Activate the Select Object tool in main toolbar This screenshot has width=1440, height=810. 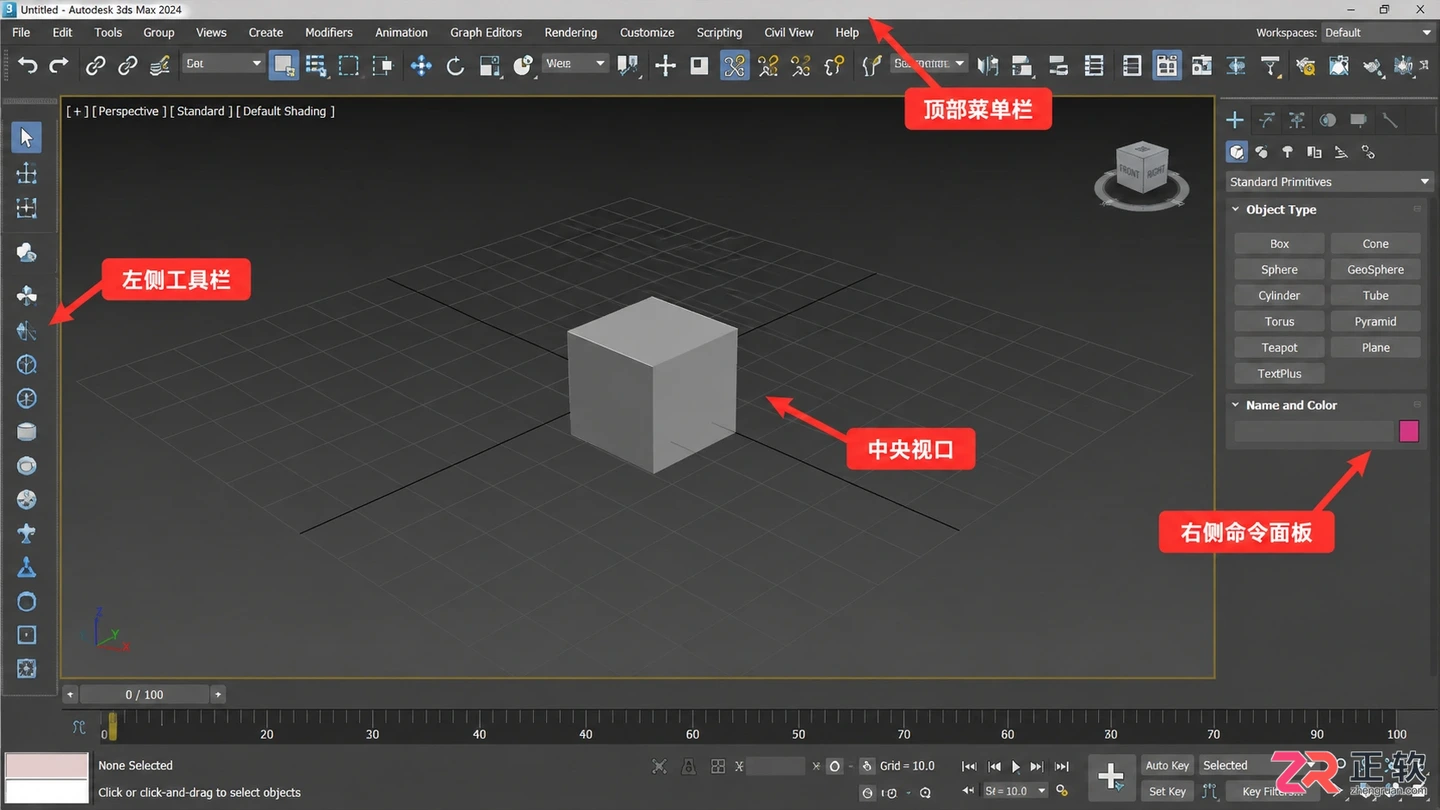click(x=284, y=66)
